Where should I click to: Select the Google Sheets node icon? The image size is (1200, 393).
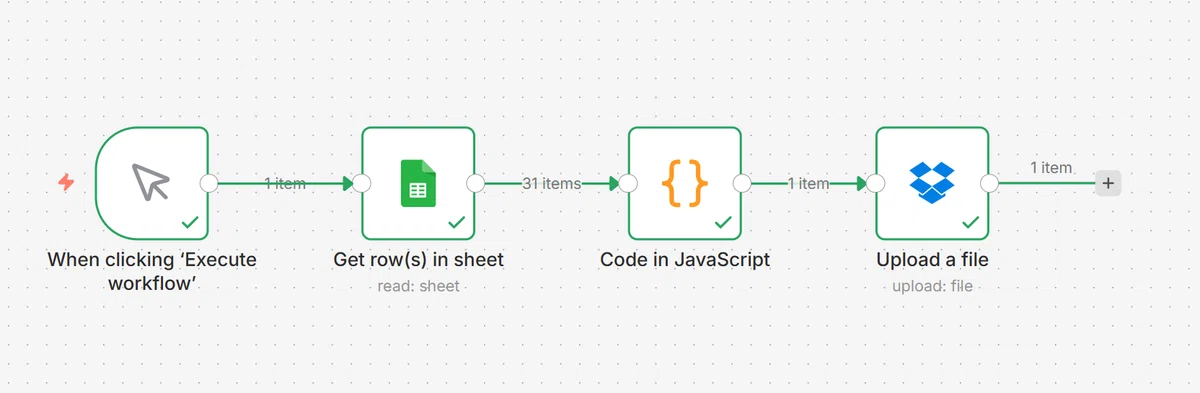point(418,183)
